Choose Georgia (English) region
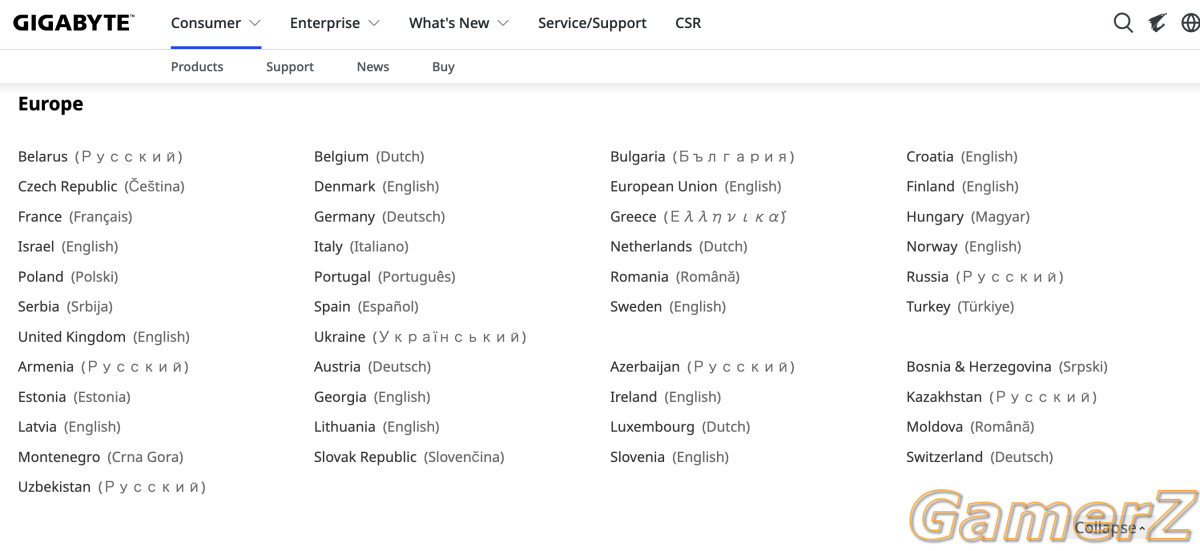The width and height of the screenshot is (1200, 551). point(372,397)
